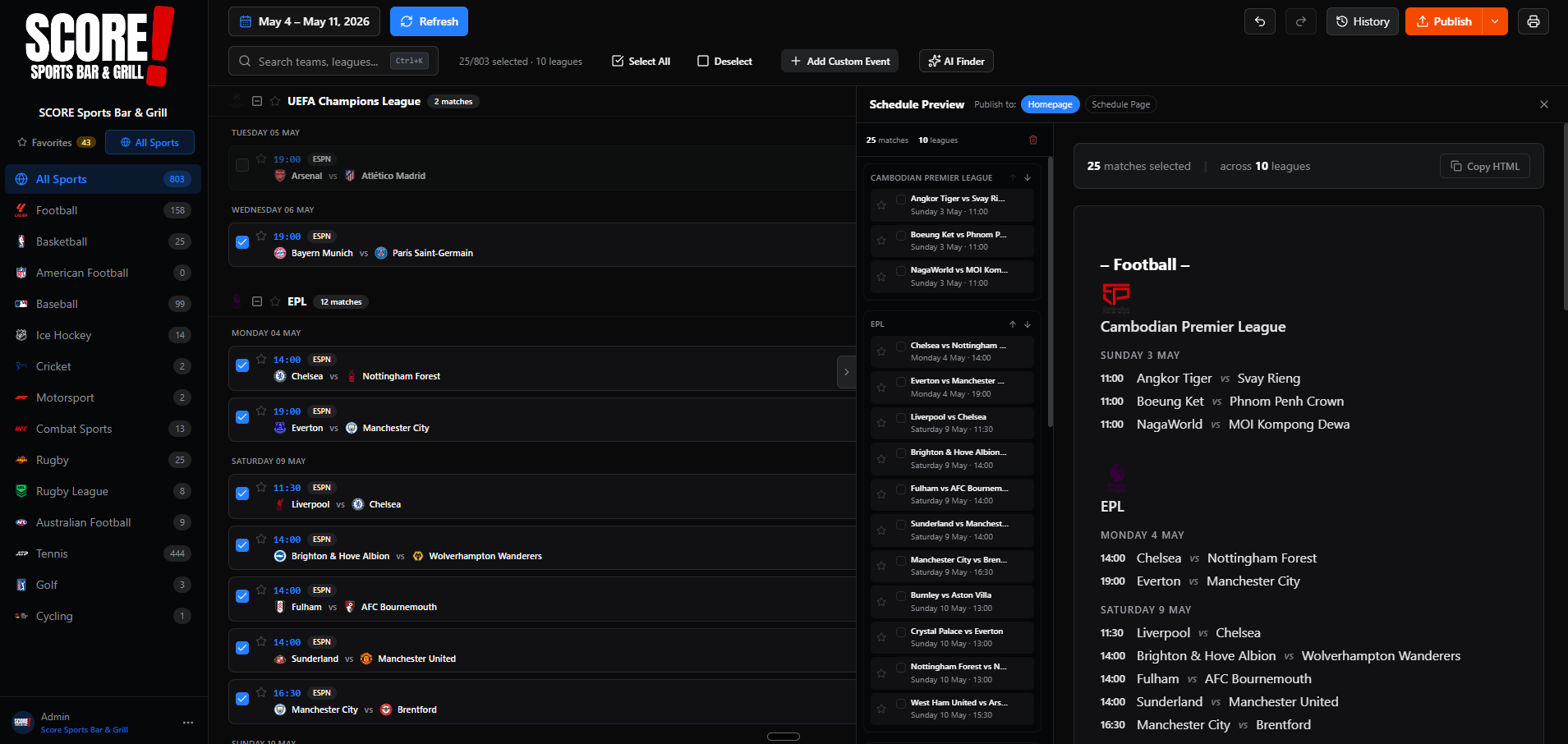Tick the Nottingham Forest vs N... preview checkbox
Image resolution: width=1568 pixels, height=744 pixels.
[901, 667]
